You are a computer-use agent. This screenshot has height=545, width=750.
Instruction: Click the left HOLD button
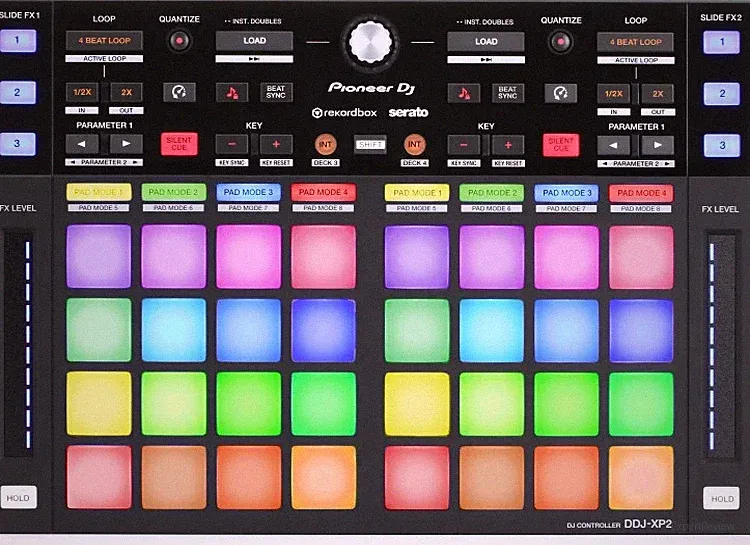(x=18, y=498)
